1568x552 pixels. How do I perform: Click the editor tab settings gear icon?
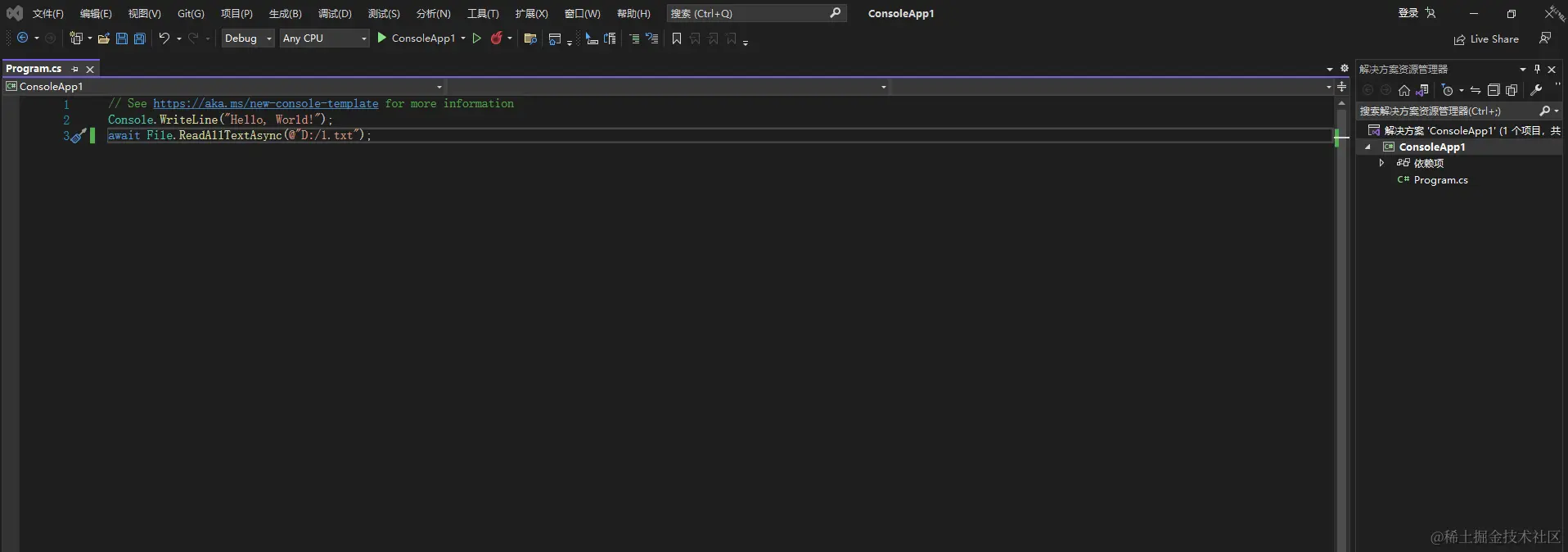1344,69
